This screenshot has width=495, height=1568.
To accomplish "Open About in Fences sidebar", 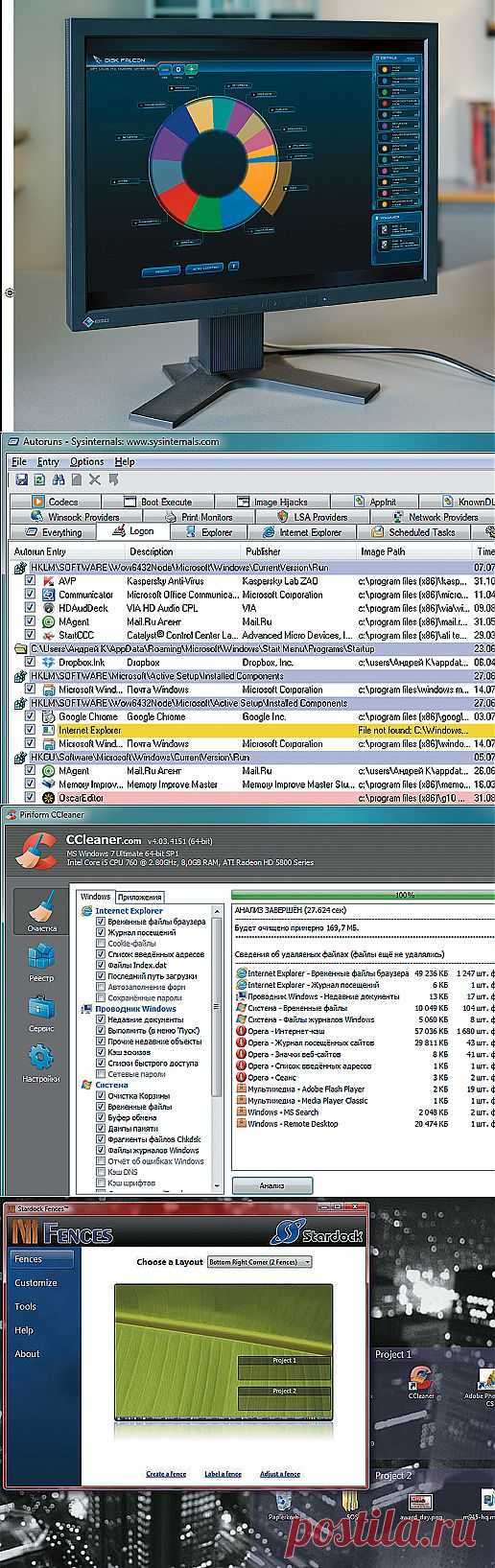I will 28,1354.
